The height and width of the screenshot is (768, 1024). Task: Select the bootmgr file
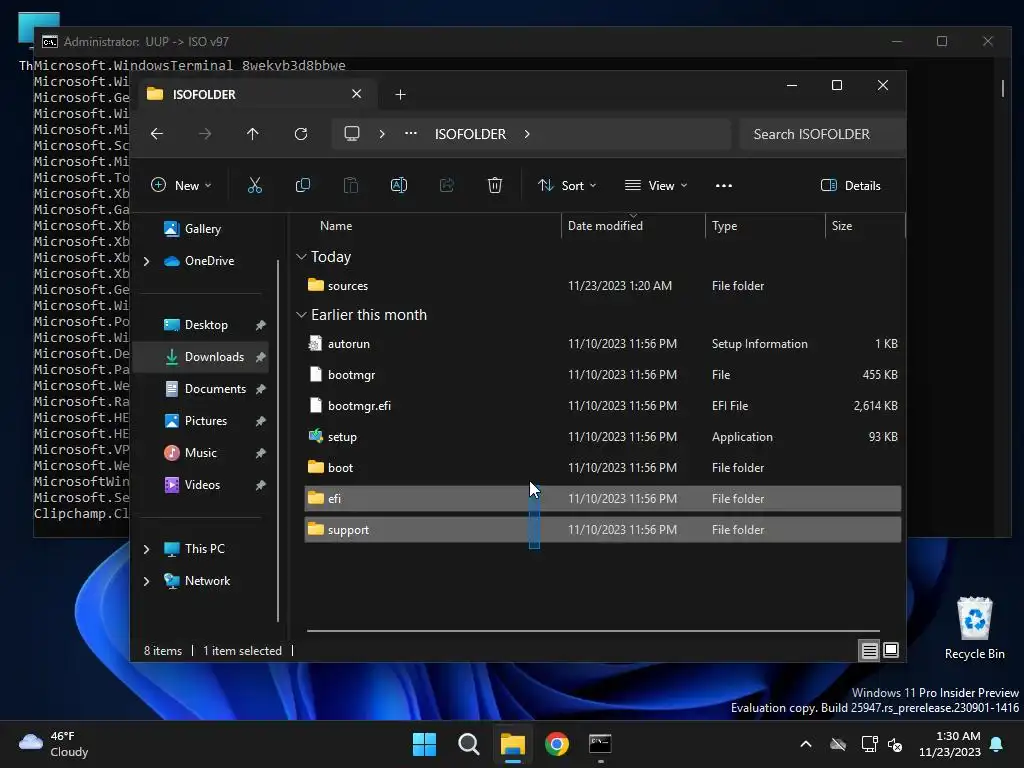tap(602, 375)
